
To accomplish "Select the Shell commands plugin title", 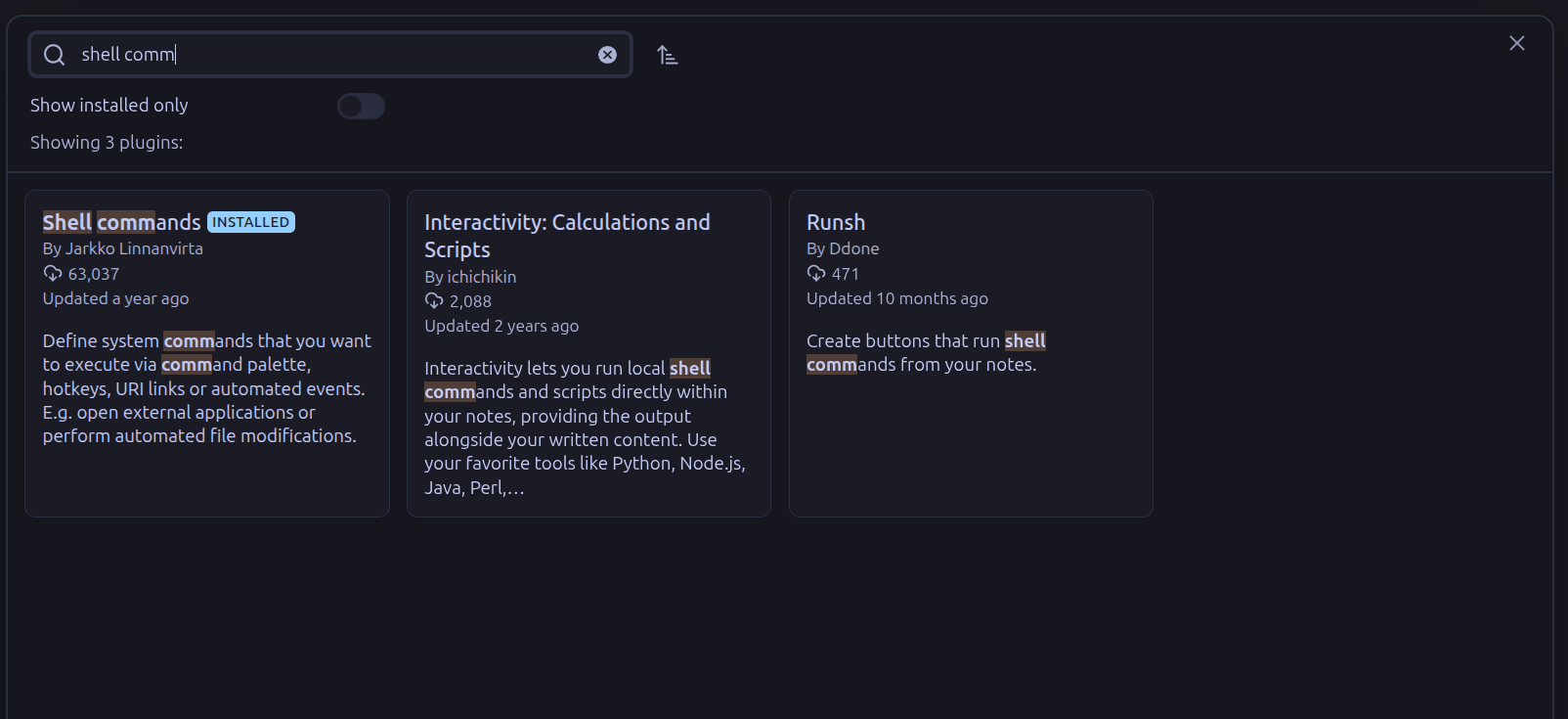I will [x=121, y=222].
